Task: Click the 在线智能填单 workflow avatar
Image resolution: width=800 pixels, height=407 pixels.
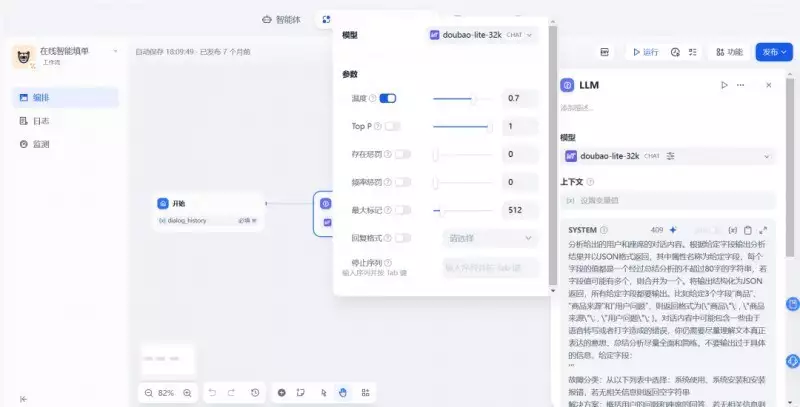Action: tap(23, 56)
